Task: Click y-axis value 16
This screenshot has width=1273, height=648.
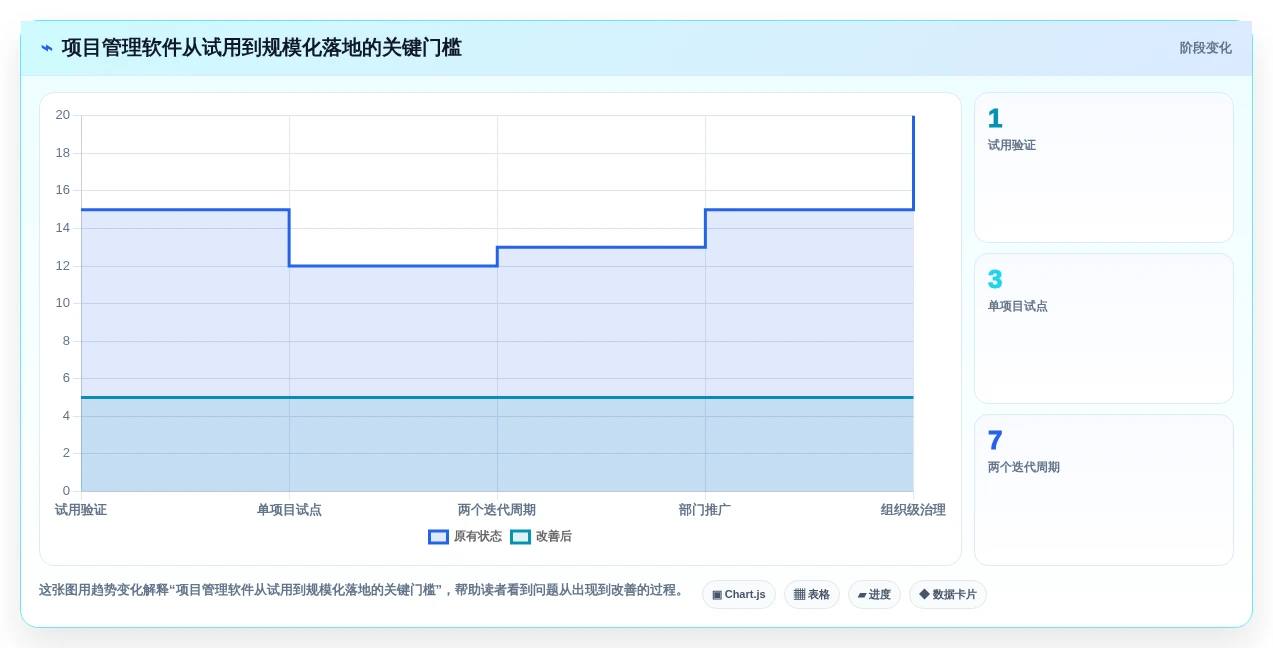Action: 63,190
